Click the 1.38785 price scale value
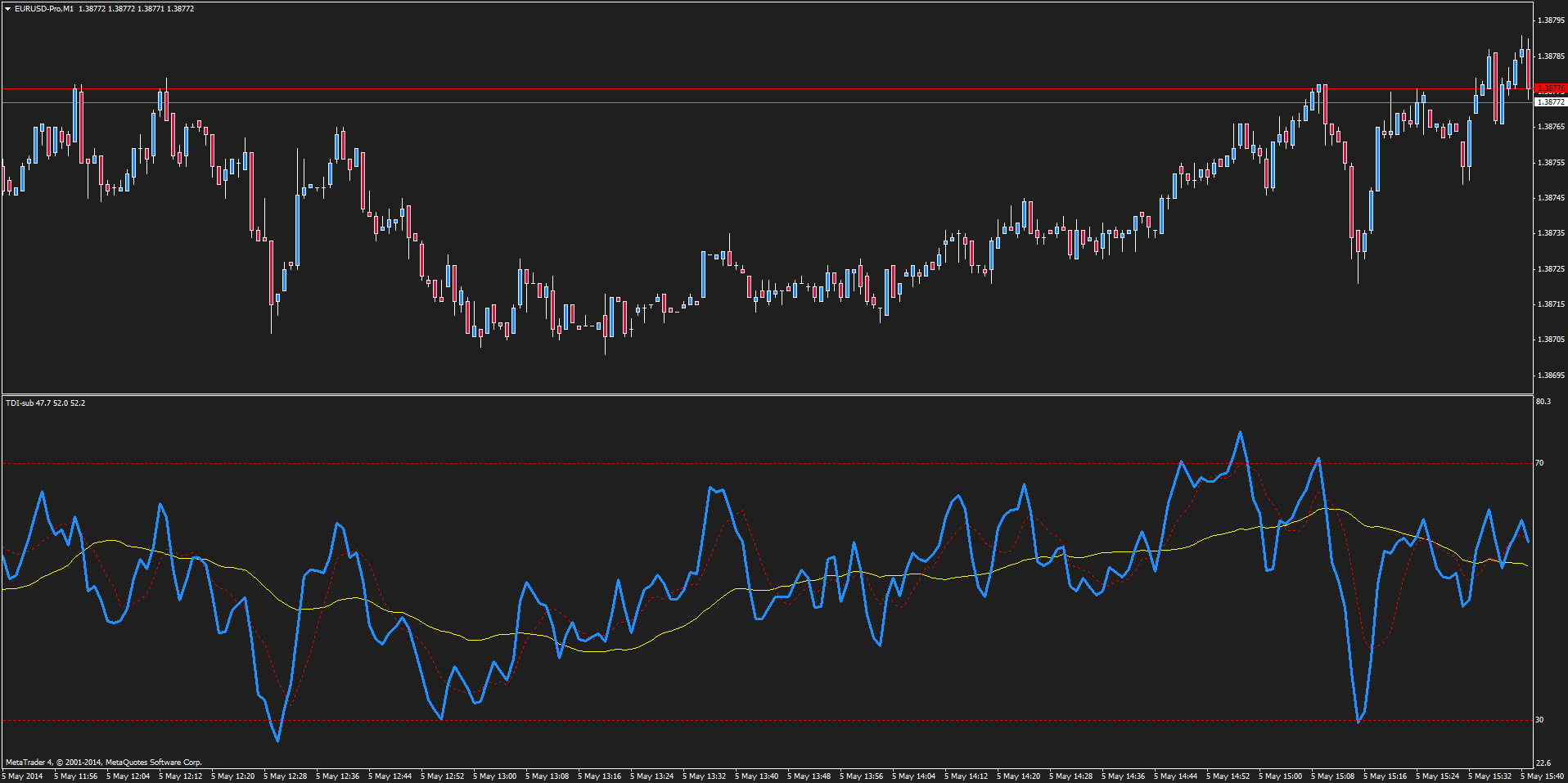The height and width of the screenshot is (783, 1568). click(1552, 56)
